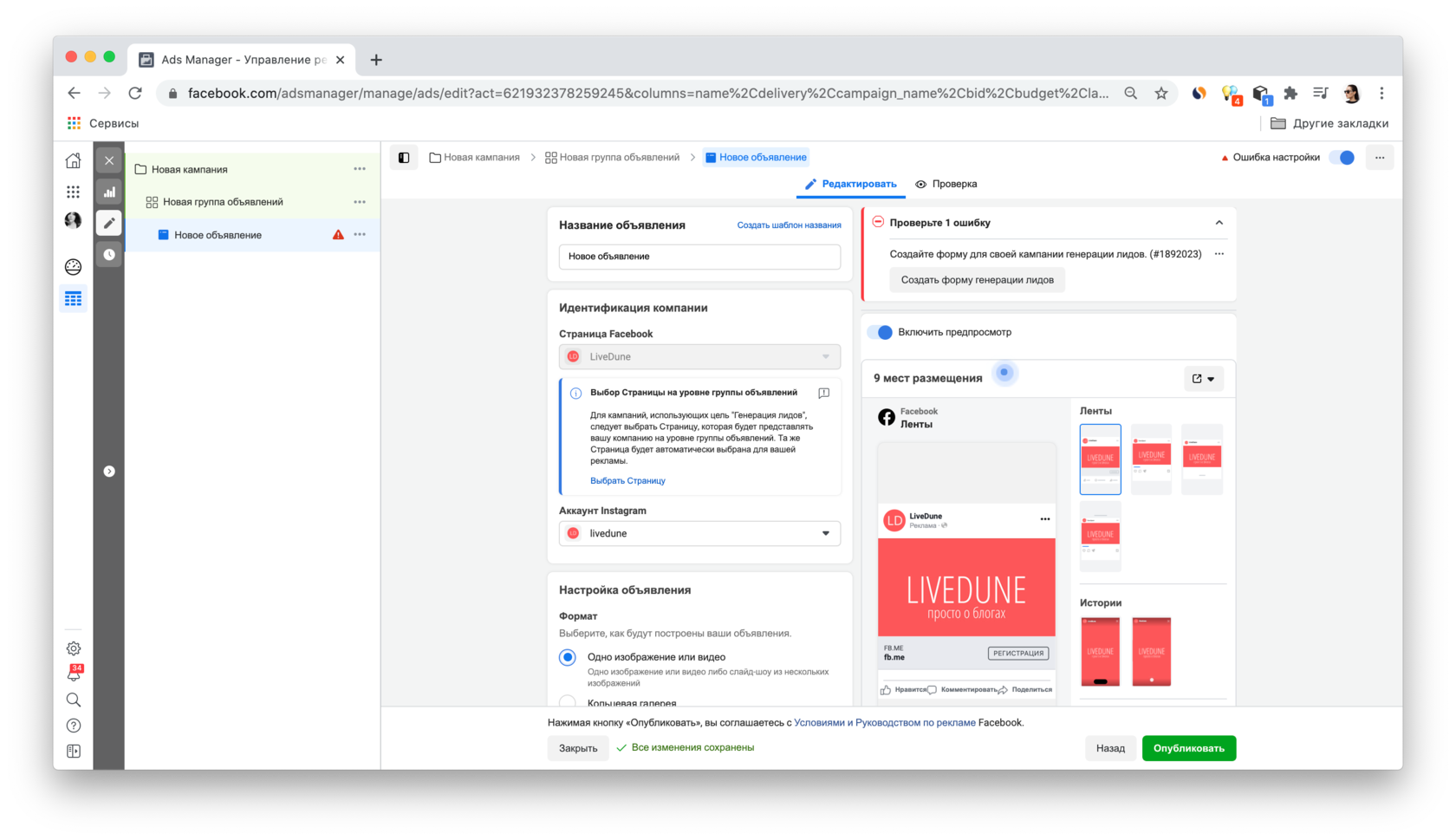
Task: Toggle Включить предпросмотр switch
Action: coord(881,333)
